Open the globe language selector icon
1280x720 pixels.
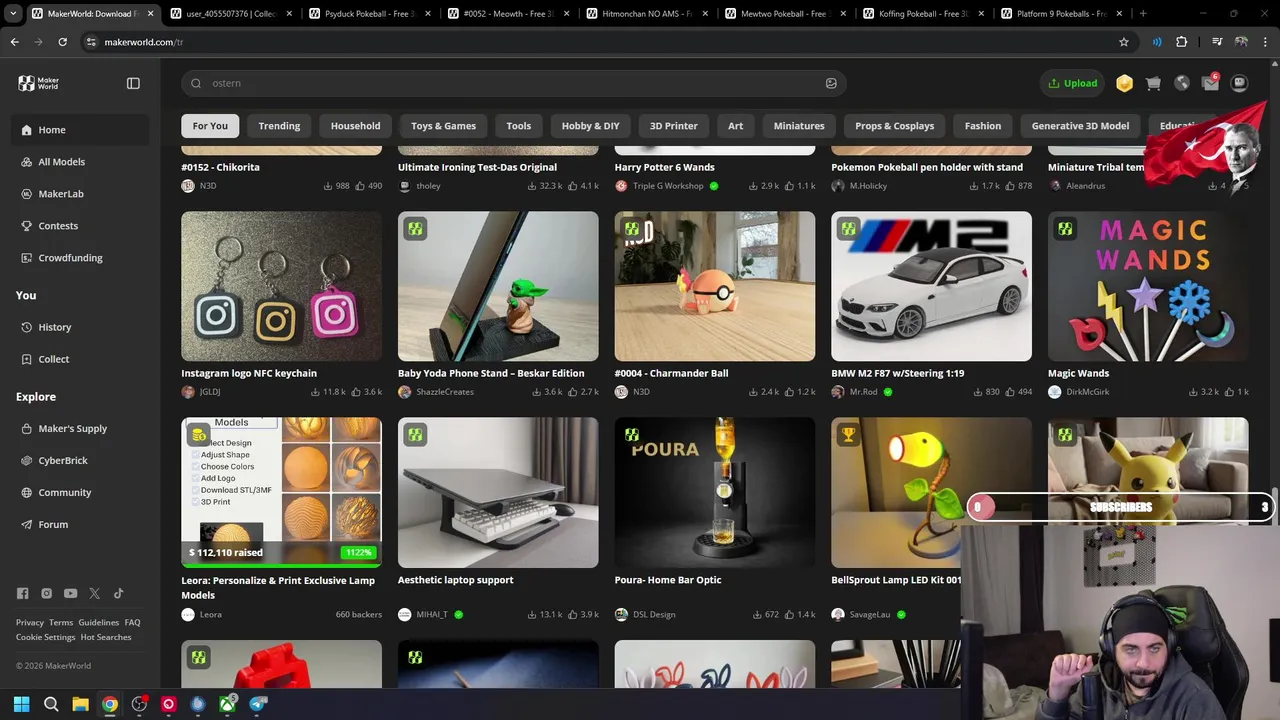tap(1182, 84)
